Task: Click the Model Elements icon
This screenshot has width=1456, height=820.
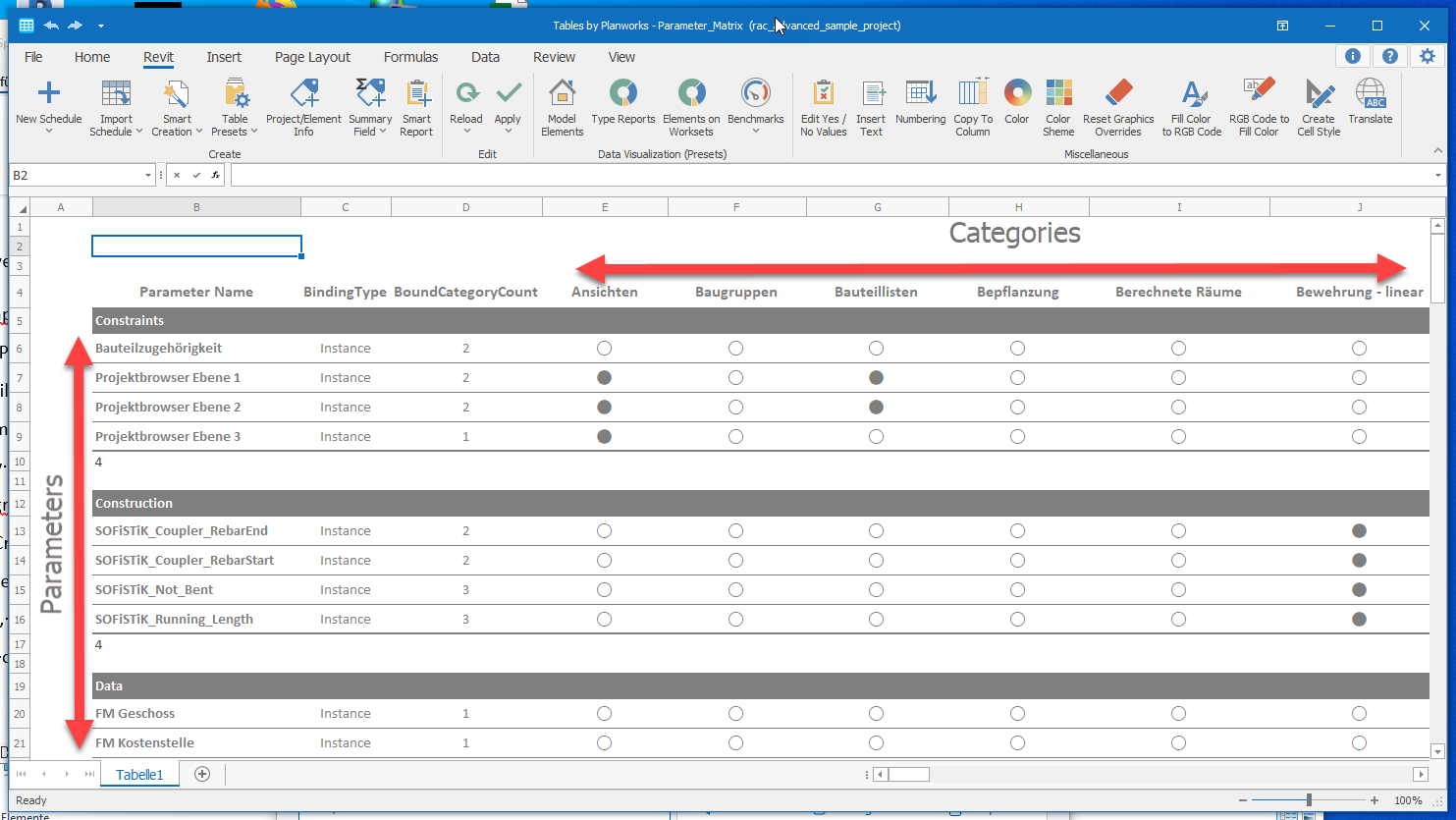Action: [563, 94]
